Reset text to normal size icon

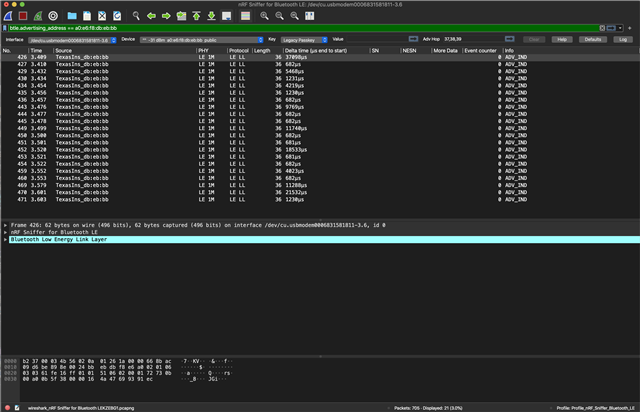tap(294, 16)
